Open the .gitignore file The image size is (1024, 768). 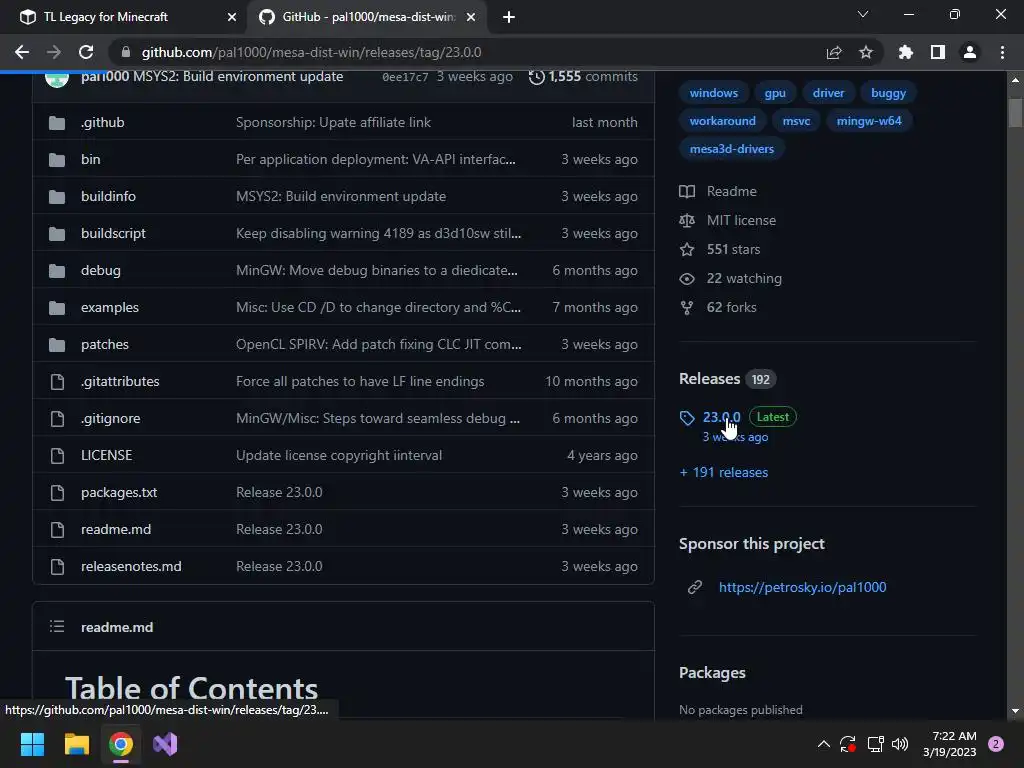click(110, 419)
